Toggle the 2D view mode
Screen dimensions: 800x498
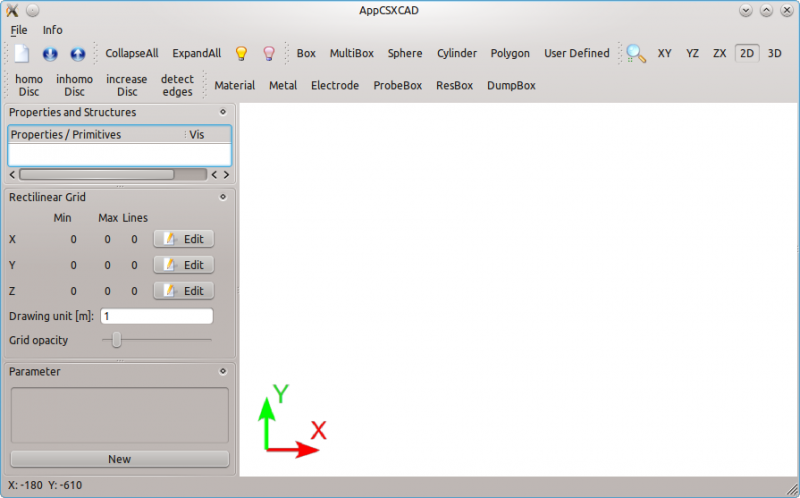point(747,54)
